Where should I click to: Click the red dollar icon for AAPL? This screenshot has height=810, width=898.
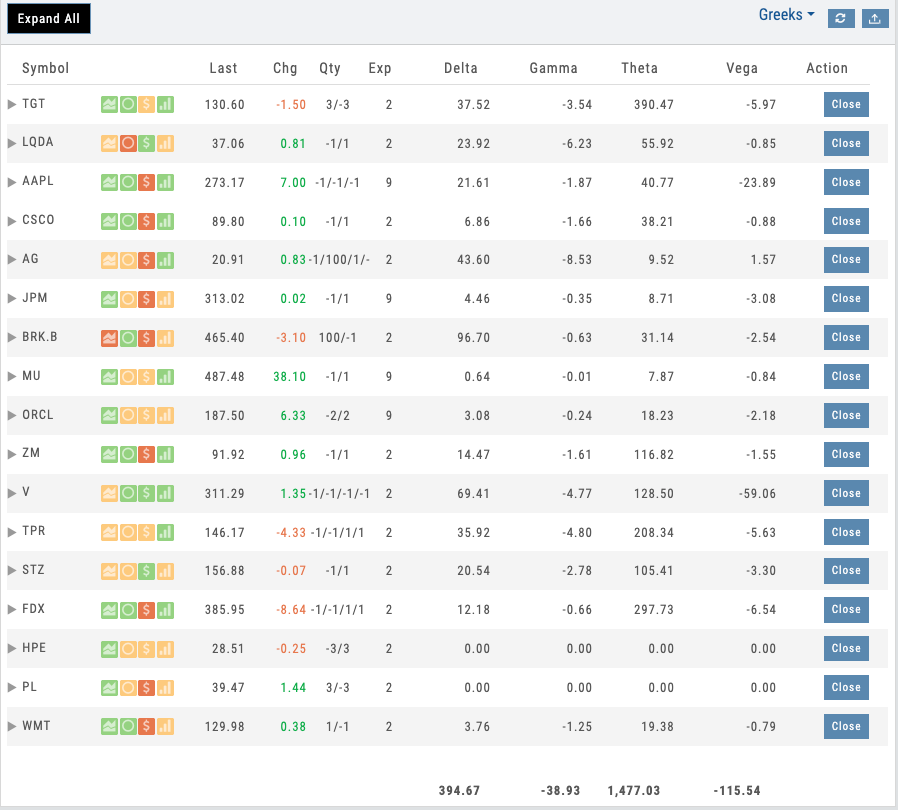146,182
